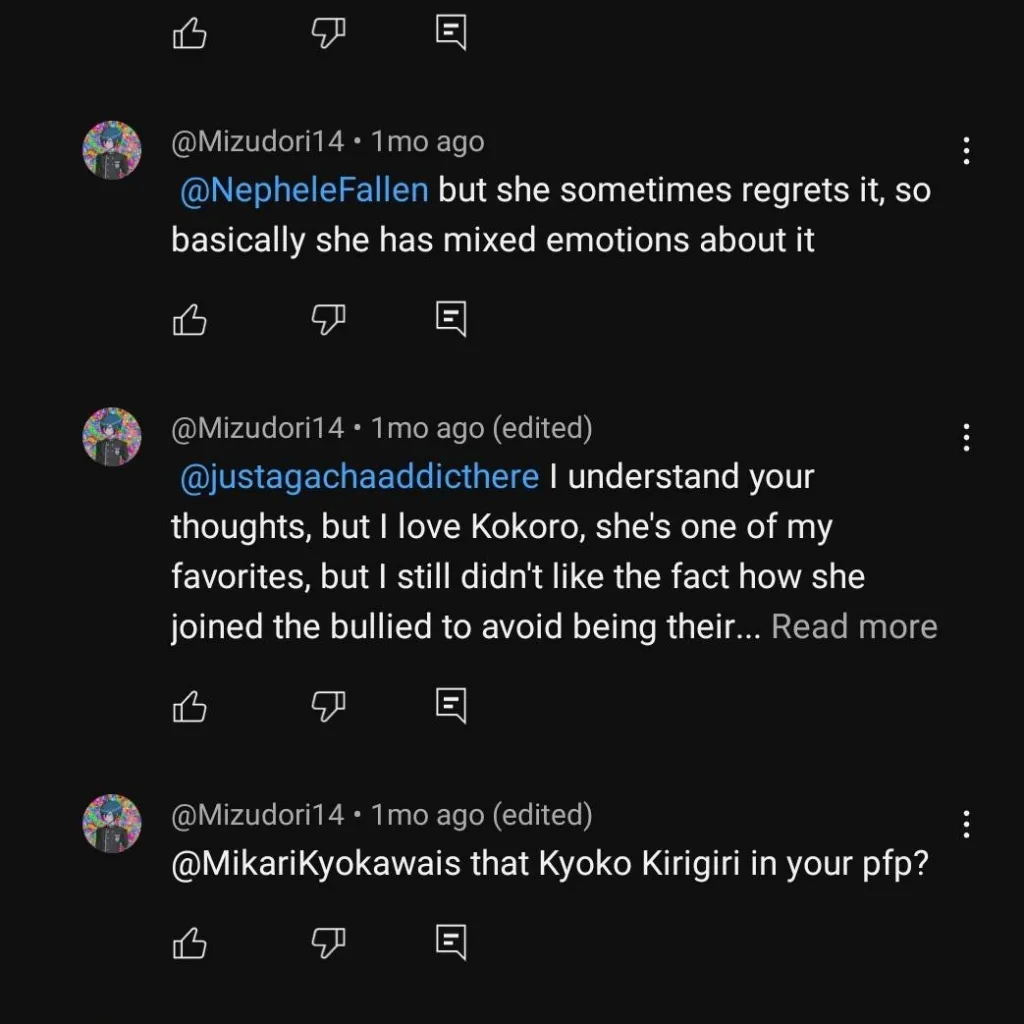
Task: Like the Kyoko Kirigiri pfp comment
Action: [x=190, y=942]
